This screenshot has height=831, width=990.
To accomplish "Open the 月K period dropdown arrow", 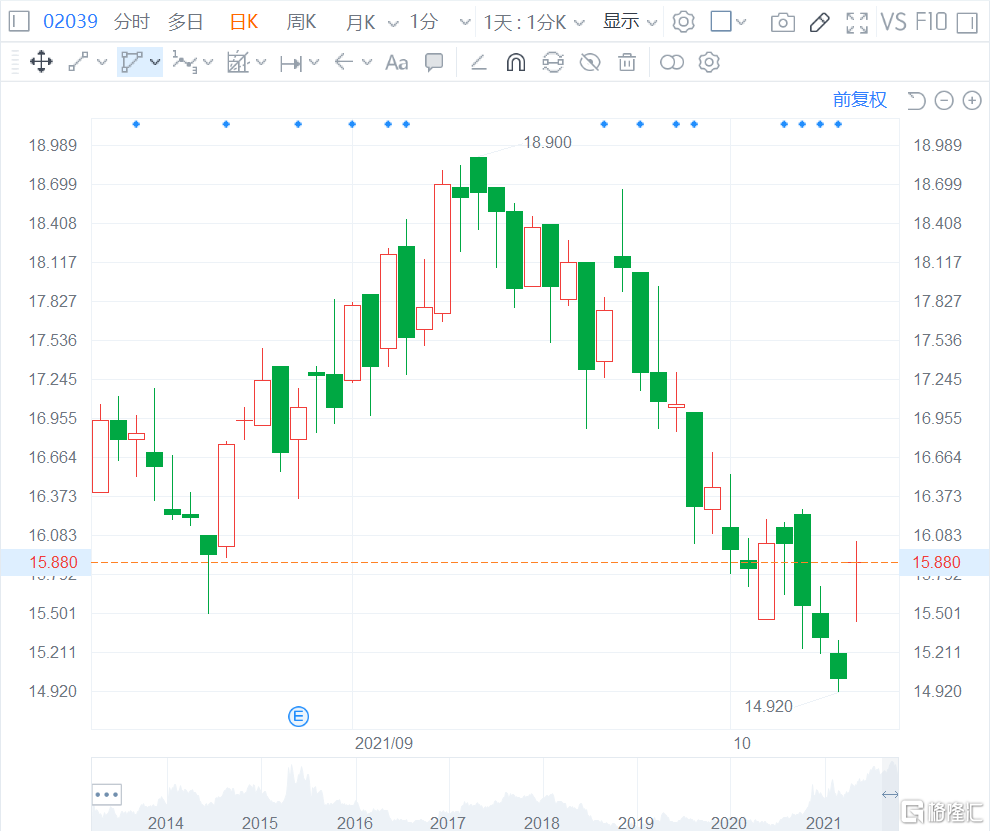I will pyautogui.click(x=391, y=22).
